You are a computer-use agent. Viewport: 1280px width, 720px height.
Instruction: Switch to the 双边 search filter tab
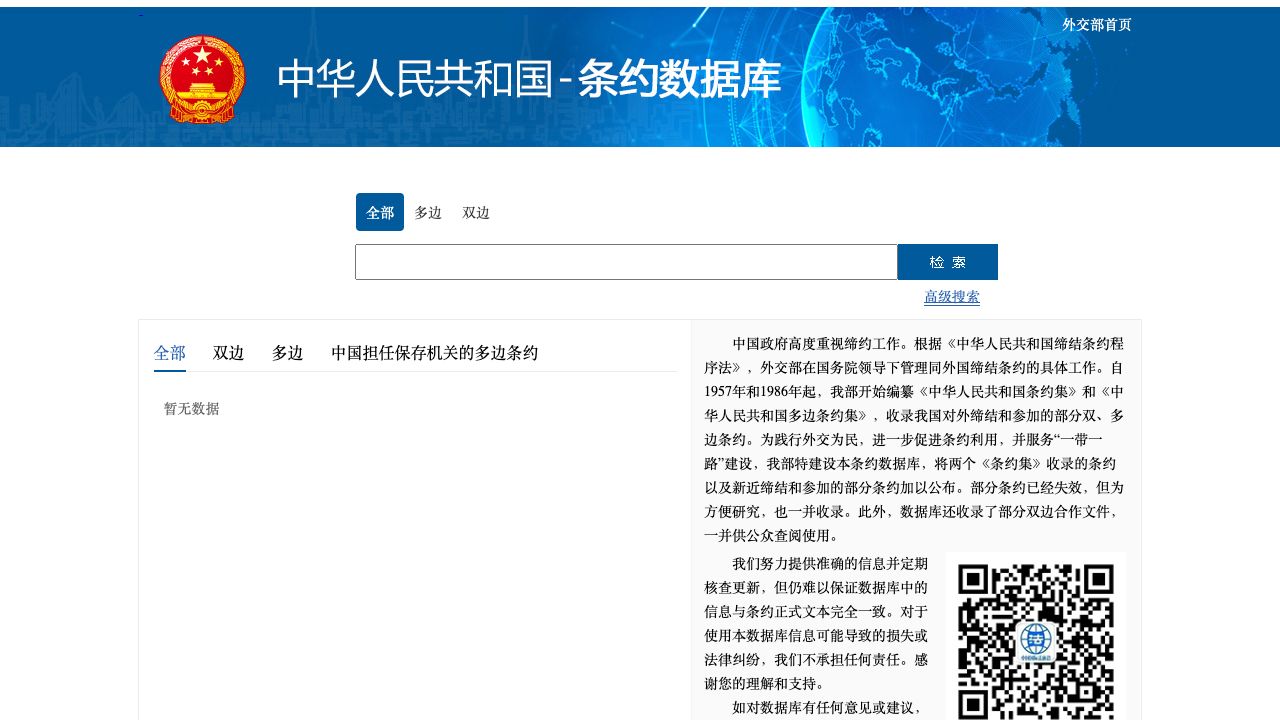(x=476, y=212)
